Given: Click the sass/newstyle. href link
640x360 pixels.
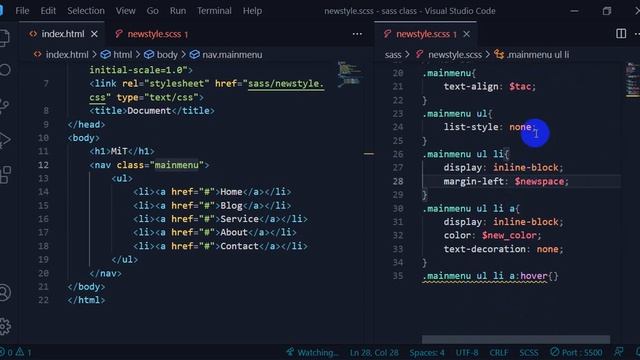Looking at the screenshot, I should coord(286,83).
